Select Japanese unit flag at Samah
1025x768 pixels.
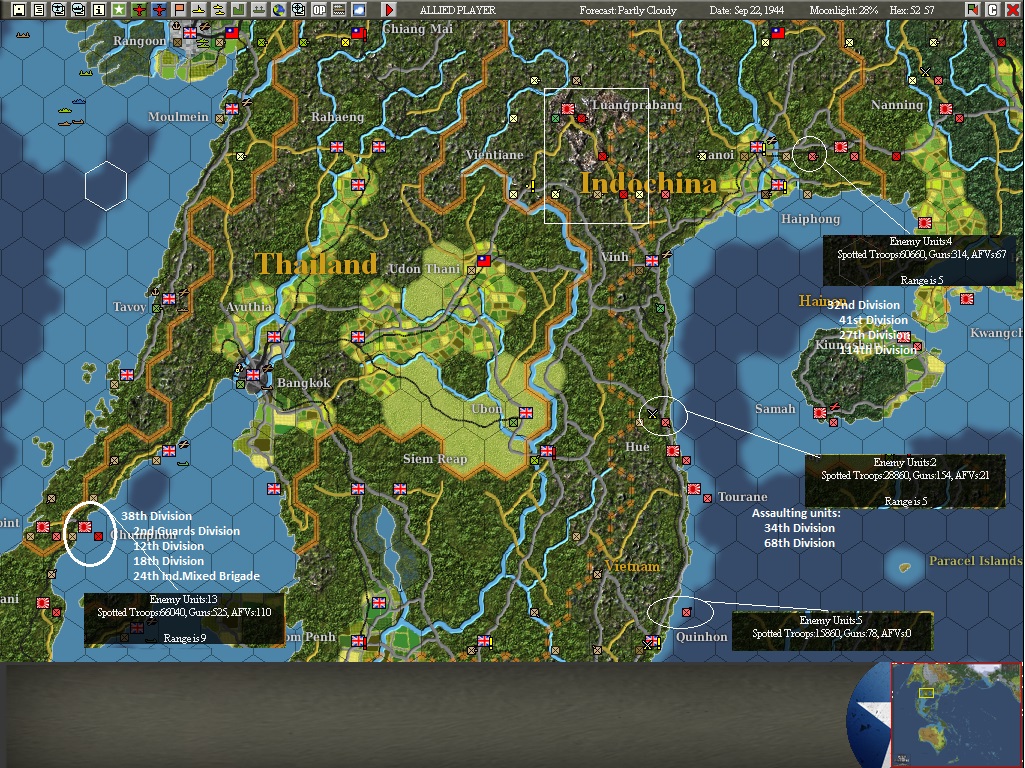tap(820, 412)
